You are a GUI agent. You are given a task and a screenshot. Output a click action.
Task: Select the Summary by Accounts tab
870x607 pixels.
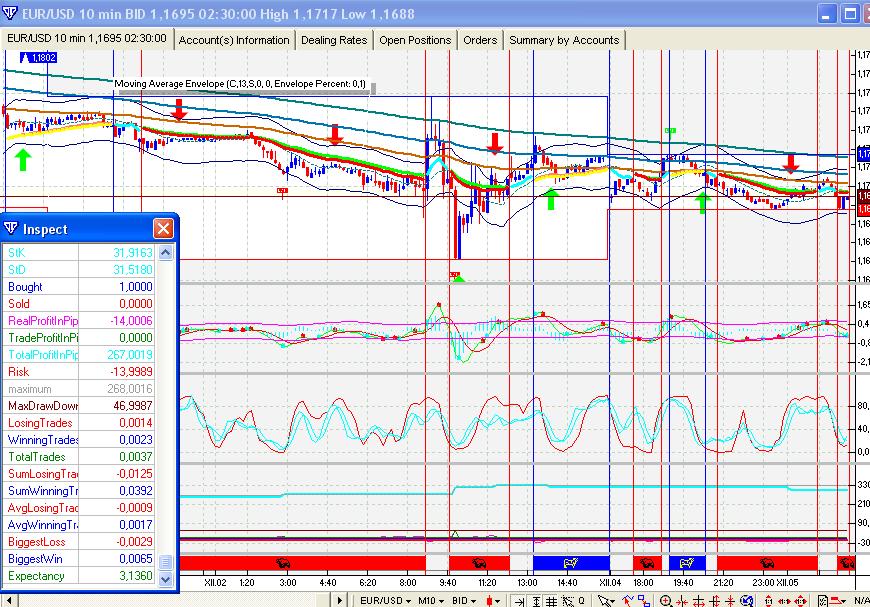coord(564,40)
